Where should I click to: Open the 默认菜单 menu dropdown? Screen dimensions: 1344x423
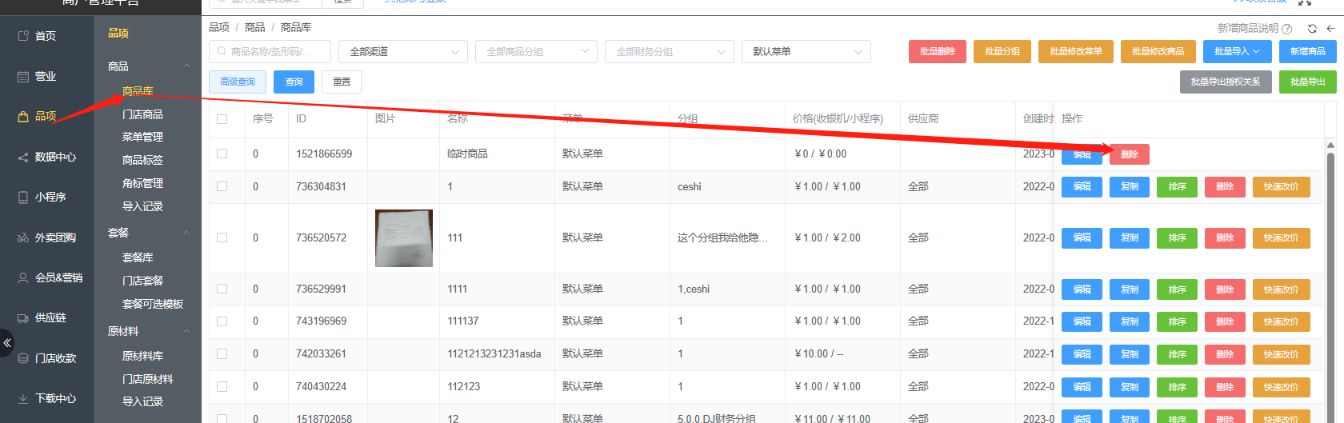806,51
